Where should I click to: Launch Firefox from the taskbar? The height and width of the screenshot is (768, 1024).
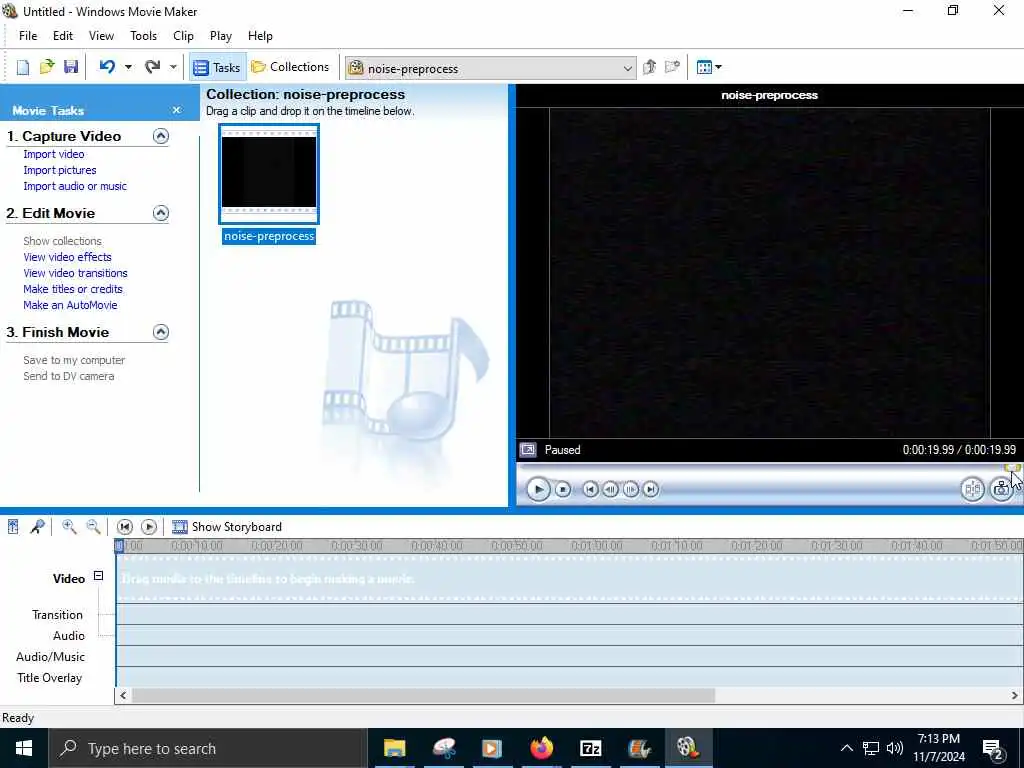point(541,748)
